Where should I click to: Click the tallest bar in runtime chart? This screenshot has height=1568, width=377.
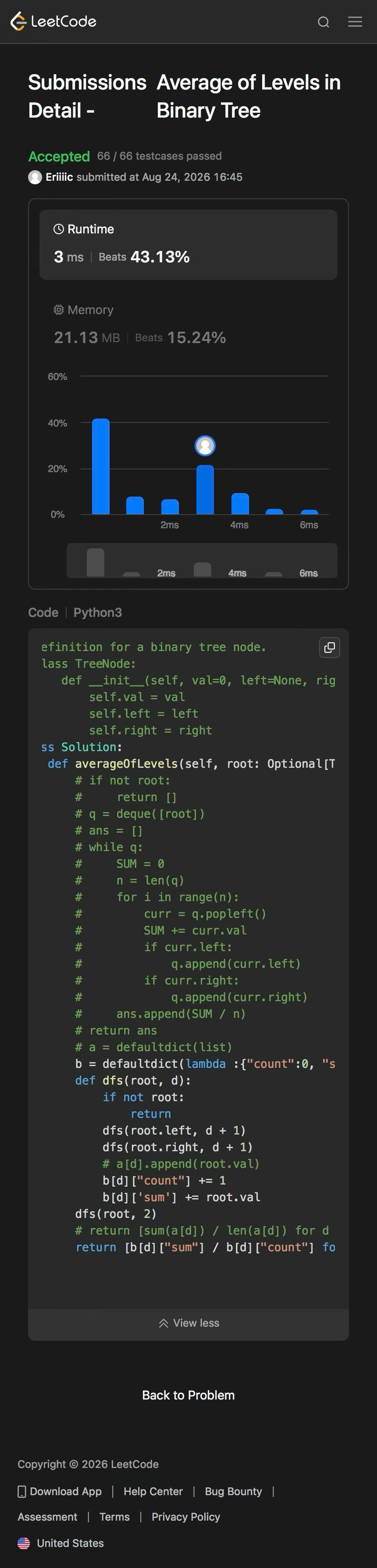point(101,466)
